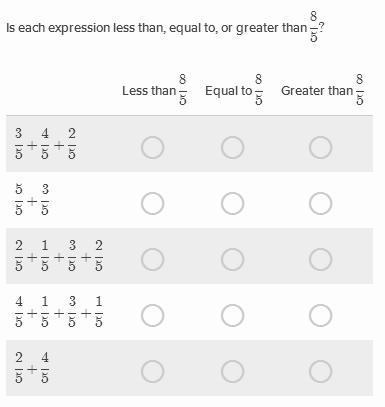Select Equal to 8/5 for 2/5+4/5

tap(232, 371)
